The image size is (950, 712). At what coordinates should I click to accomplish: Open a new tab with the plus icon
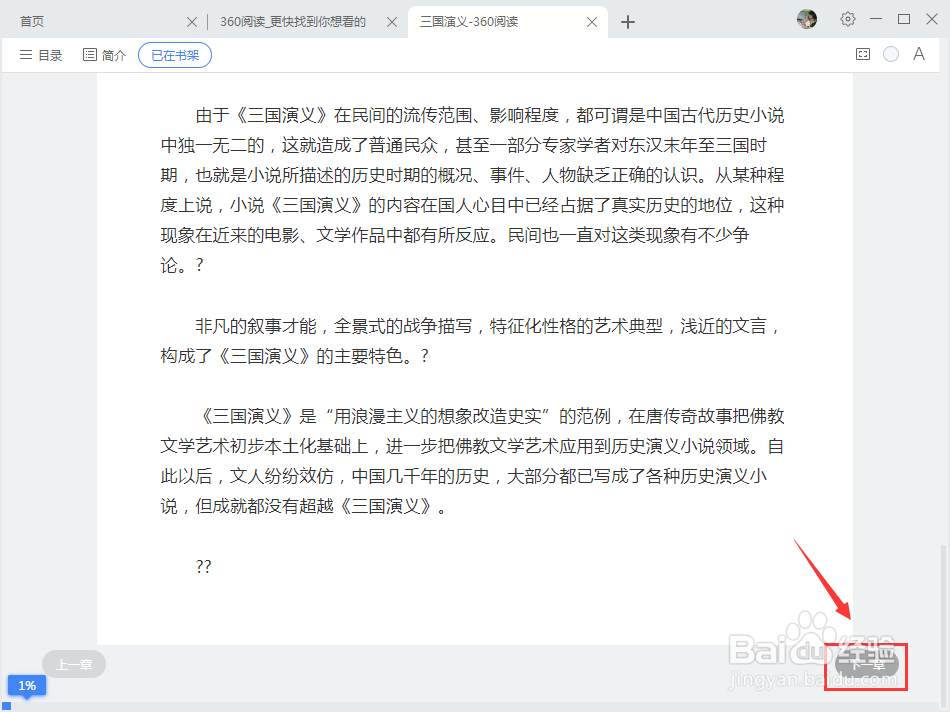coord(628,21)
